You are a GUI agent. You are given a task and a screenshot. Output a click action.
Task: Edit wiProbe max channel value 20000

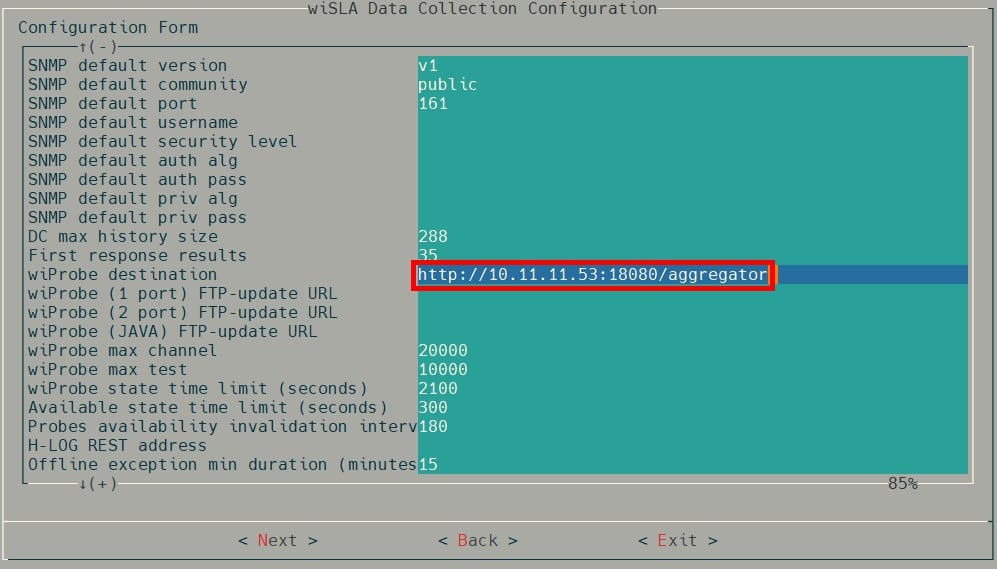coord(692,351)
